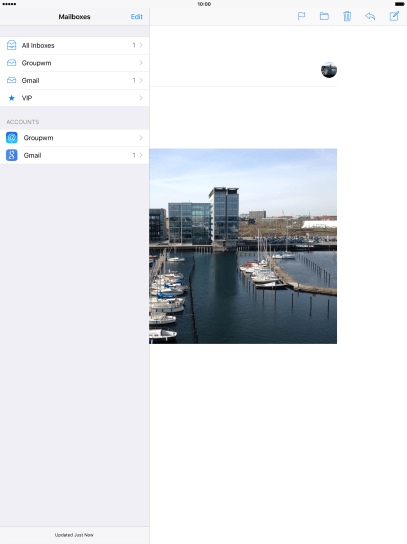Move message using the folder icon
The image size is (407, 544).
tap(324, 16)
